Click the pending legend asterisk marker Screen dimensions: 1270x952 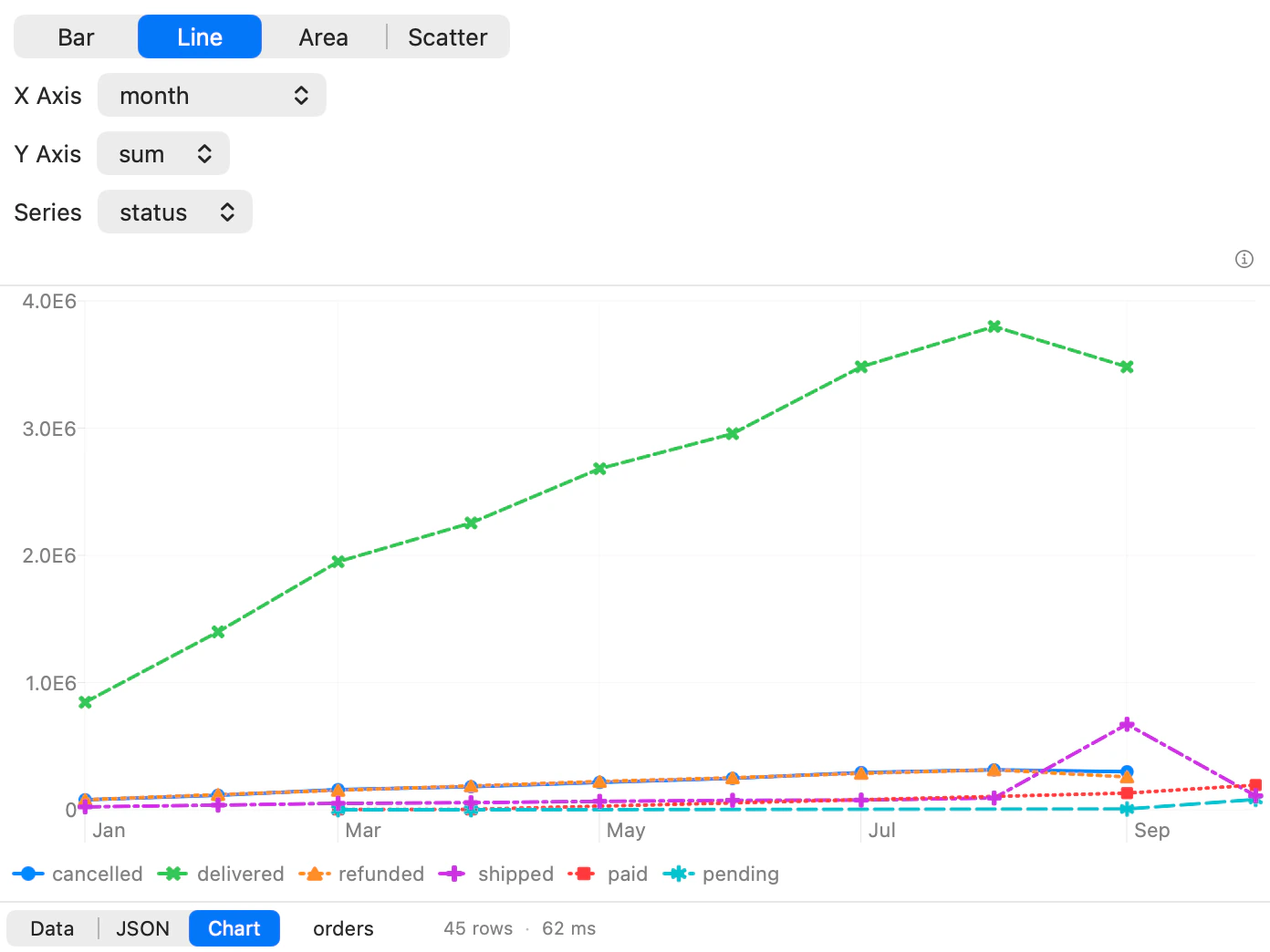679,874
